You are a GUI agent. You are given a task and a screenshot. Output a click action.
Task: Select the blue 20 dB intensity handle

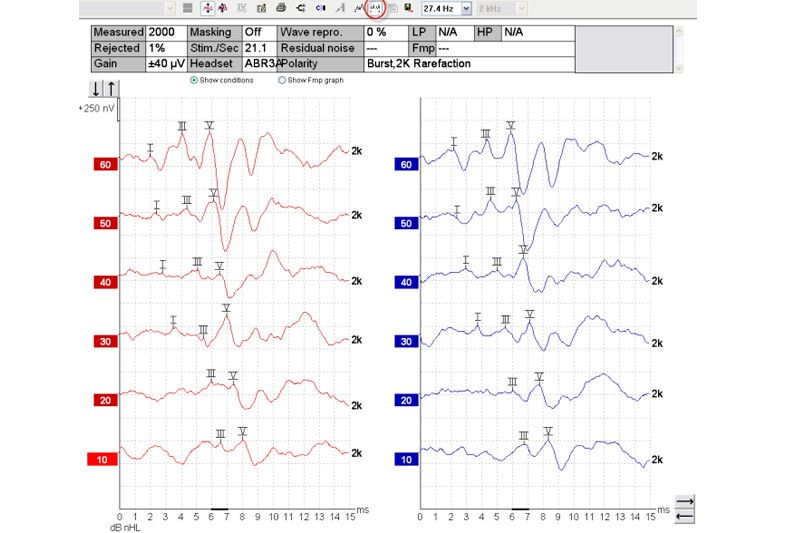pos(406,401)
